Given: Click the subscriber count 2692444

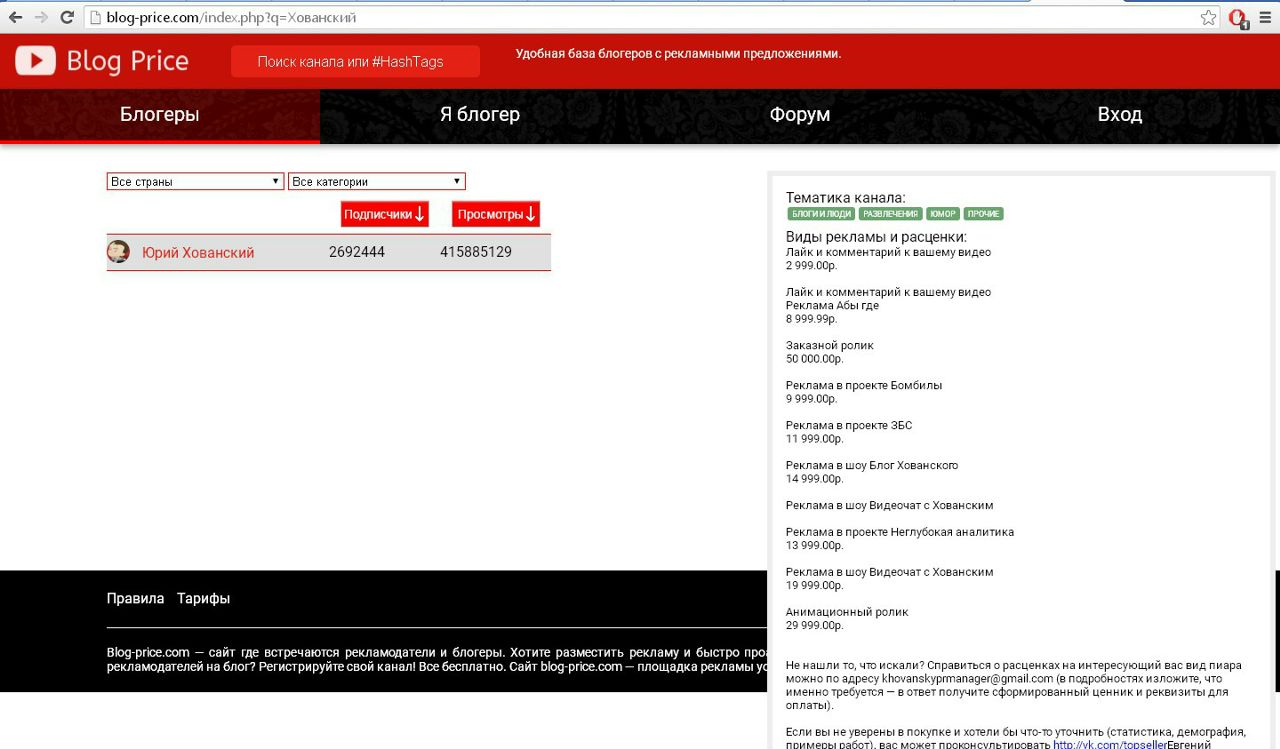Looking at the screenshot, I should (357, 252).
